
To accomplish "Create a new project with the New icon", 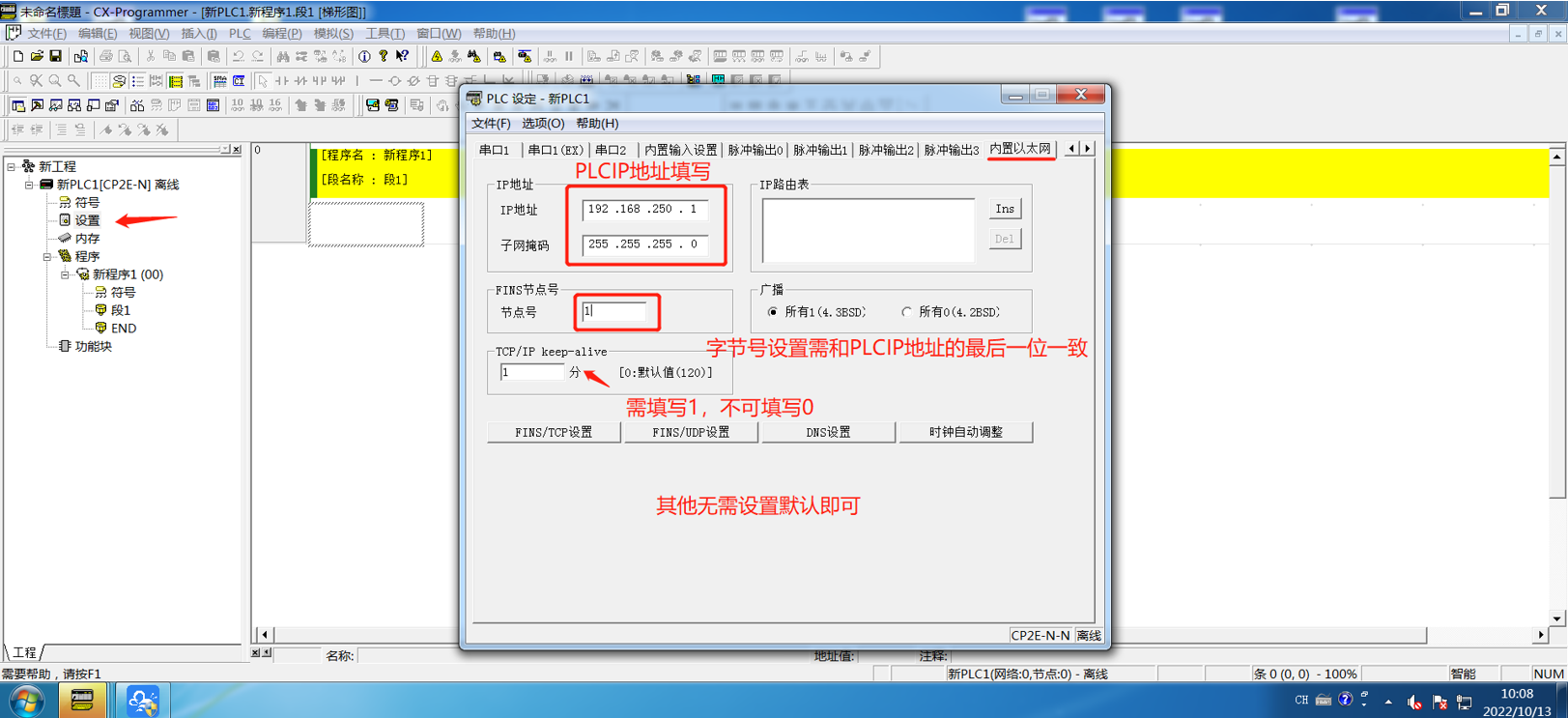I will [17, 57].
